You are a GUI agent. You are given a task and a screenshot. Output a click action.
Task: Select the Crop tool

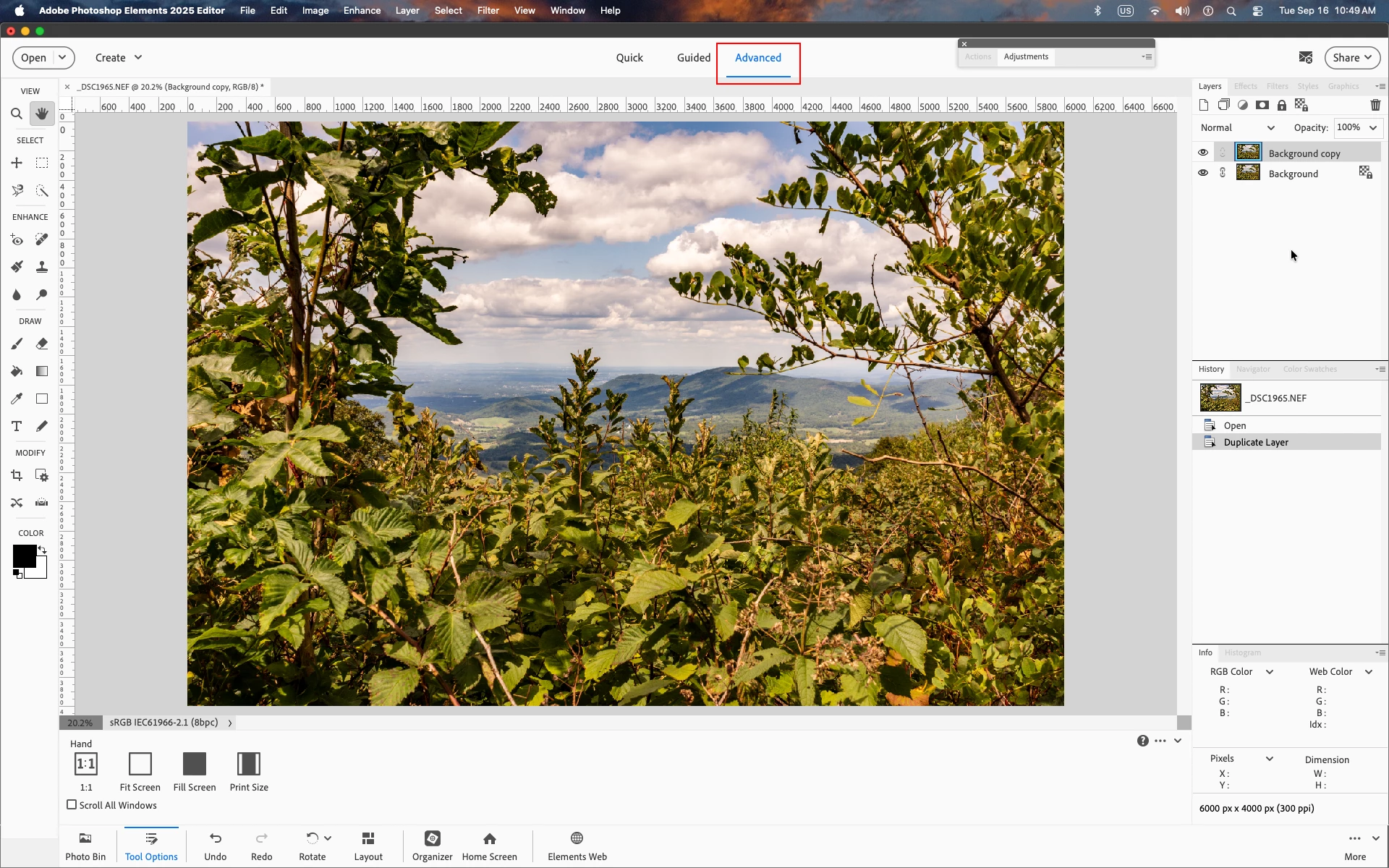pos(17,475)
